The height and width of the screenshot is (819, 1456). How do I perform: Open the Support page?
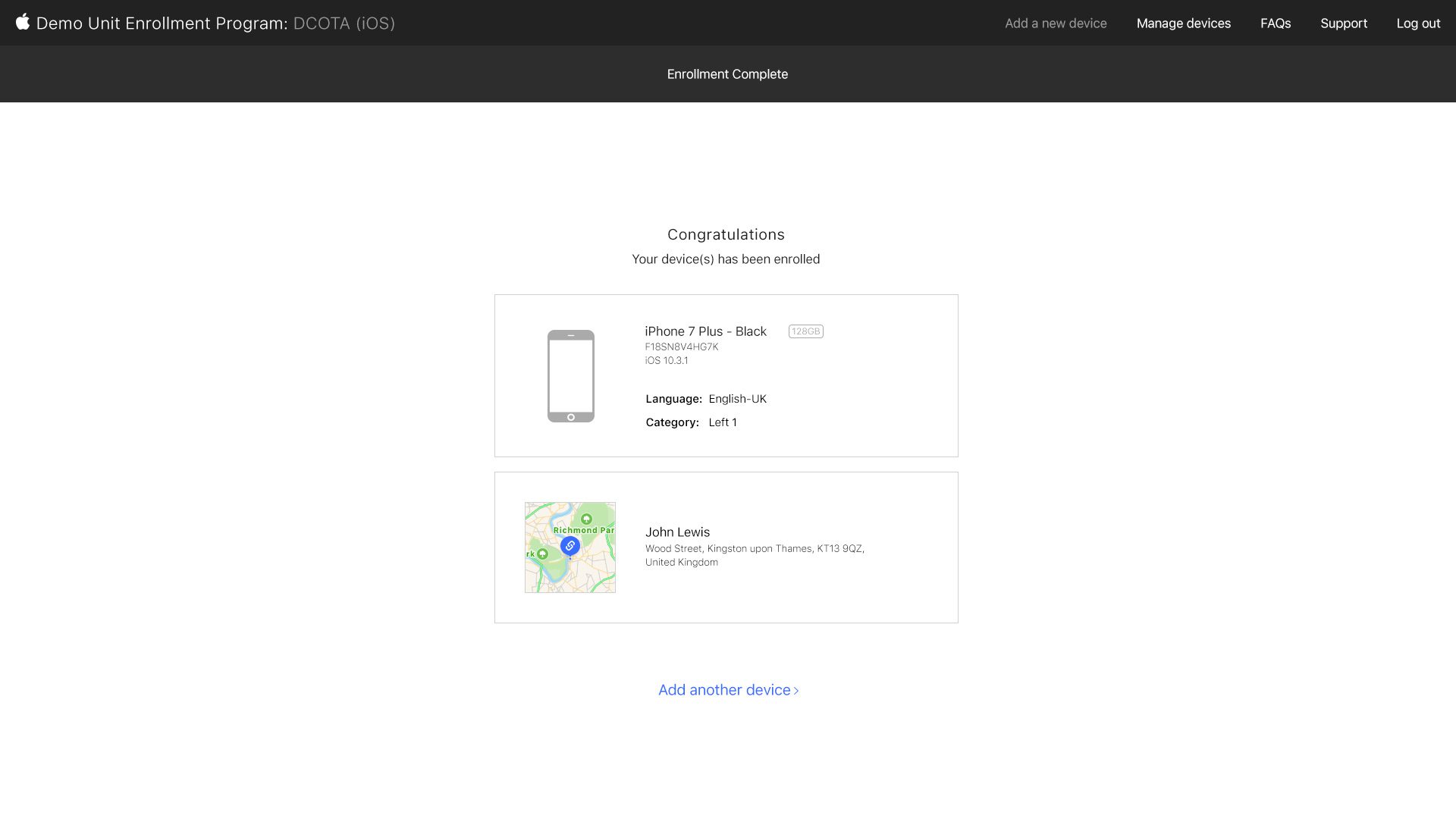[1344, 24]
